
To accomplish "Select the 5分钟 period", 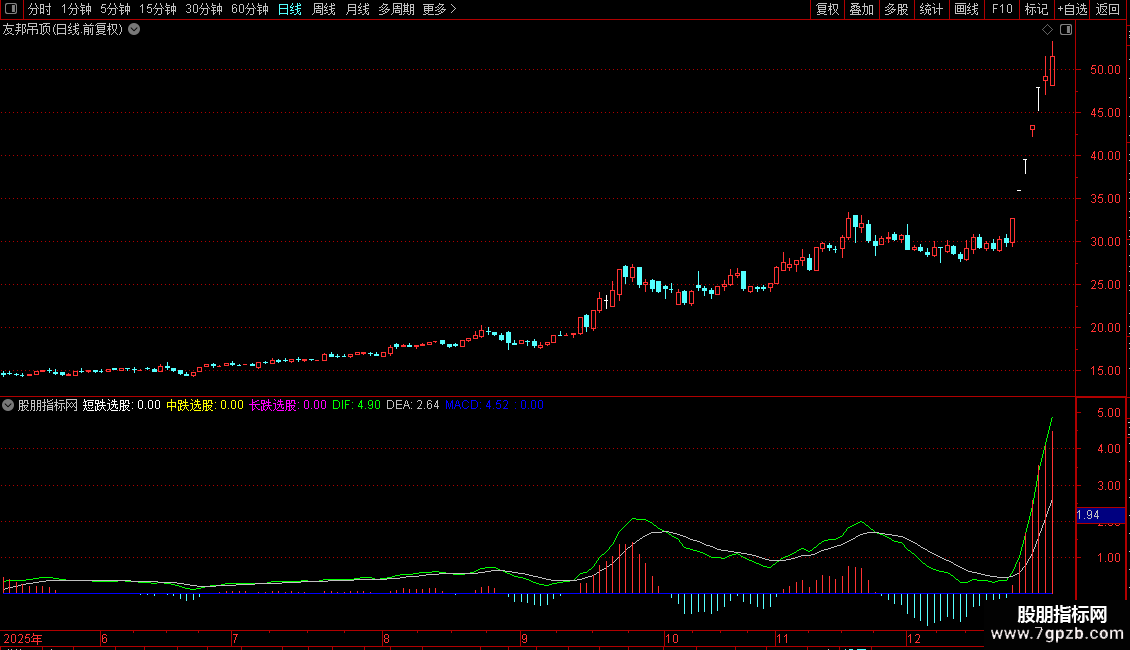I will [x=115, y=9].
